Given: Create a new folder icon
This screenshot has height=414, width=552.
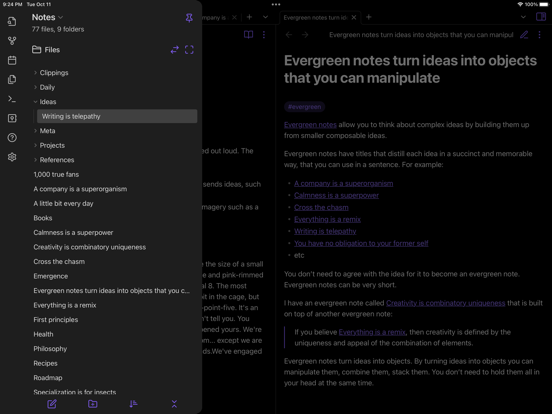Looking at the screenshot, I should [93, 404].
